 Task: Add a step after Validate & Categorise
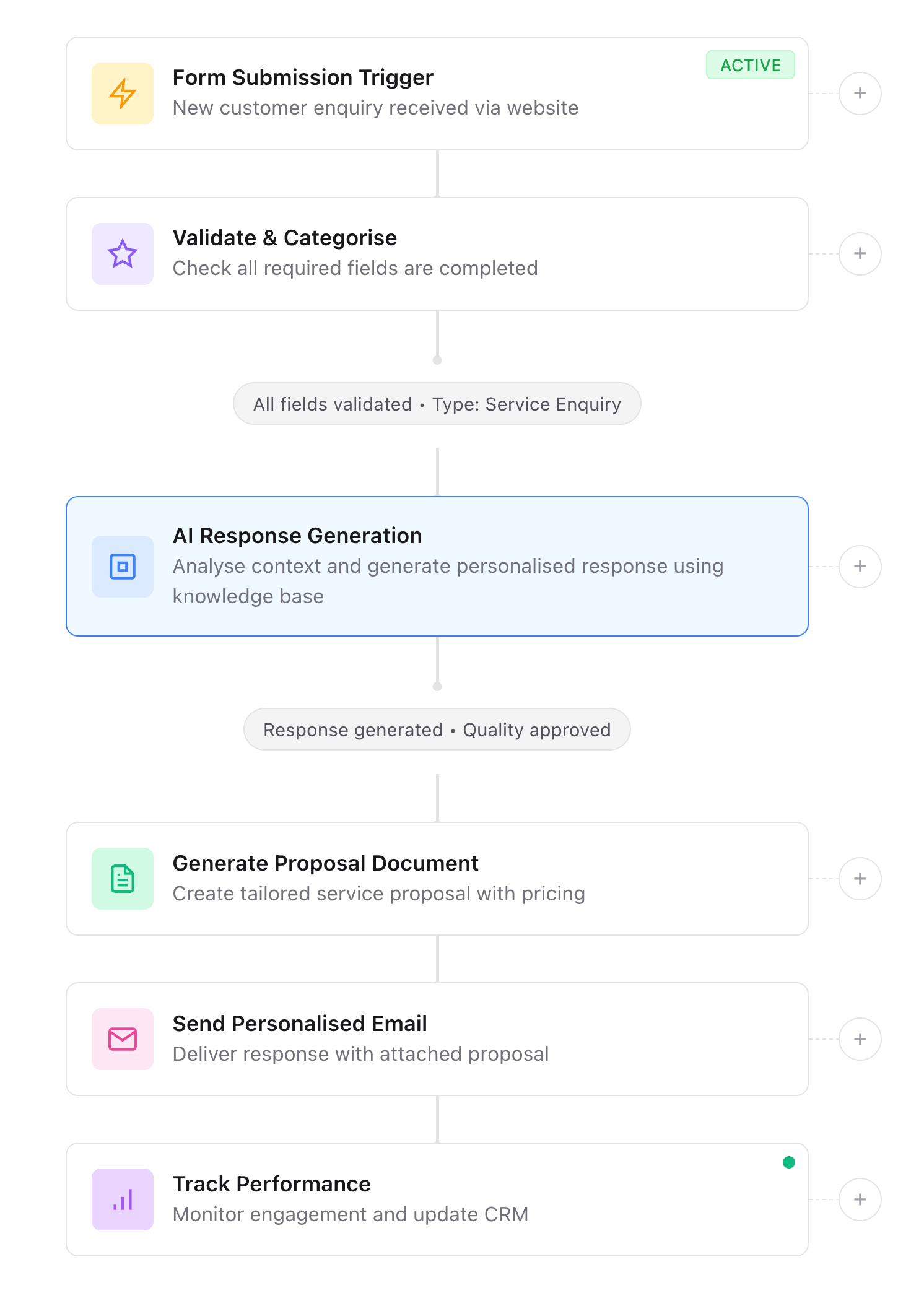point(860,253)
